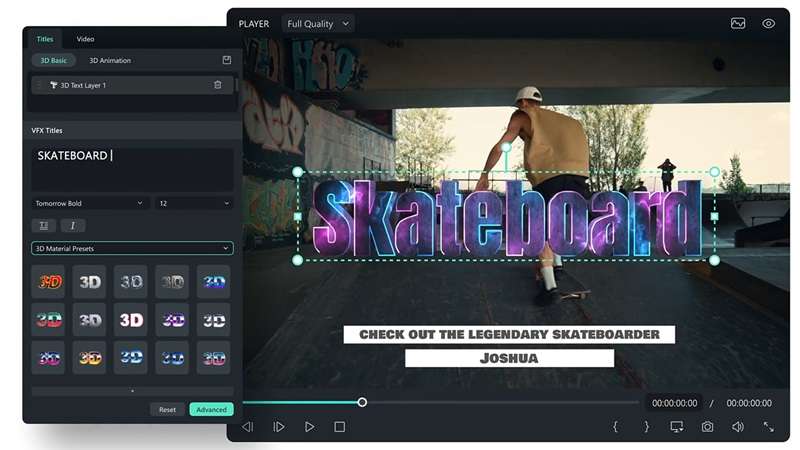The image size is (800, 450).
Task: Click the volume speaker icon
Action: point(738,427)
